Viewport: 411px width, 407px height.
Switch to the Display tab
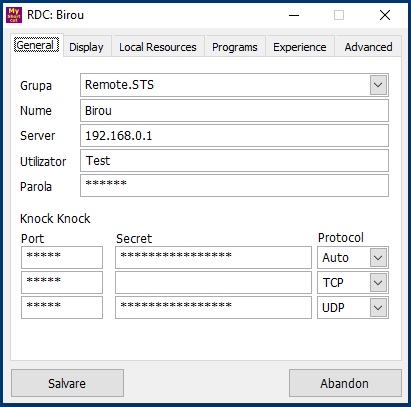click(x=86, y=47)
